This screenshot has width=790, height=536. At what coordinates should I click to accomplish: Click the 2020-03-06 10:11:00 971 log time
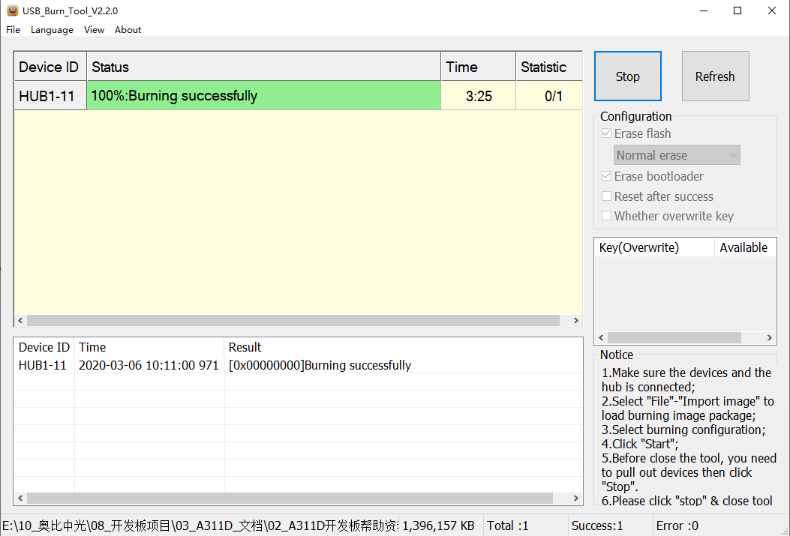(x=149, y=365)
